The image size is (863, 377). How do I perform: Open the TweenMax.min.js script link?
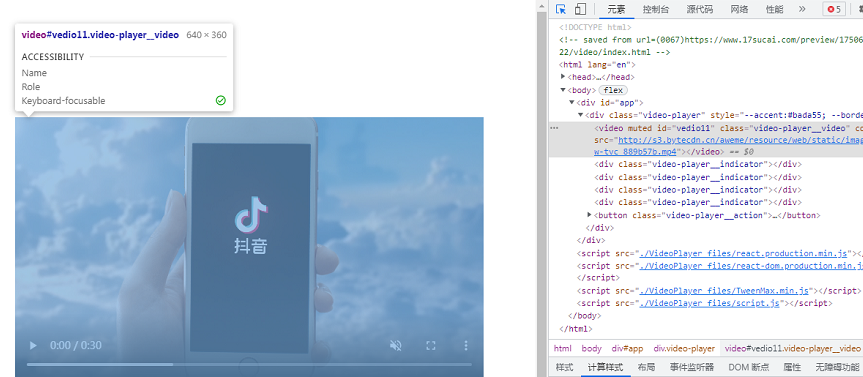pos(723,291)
